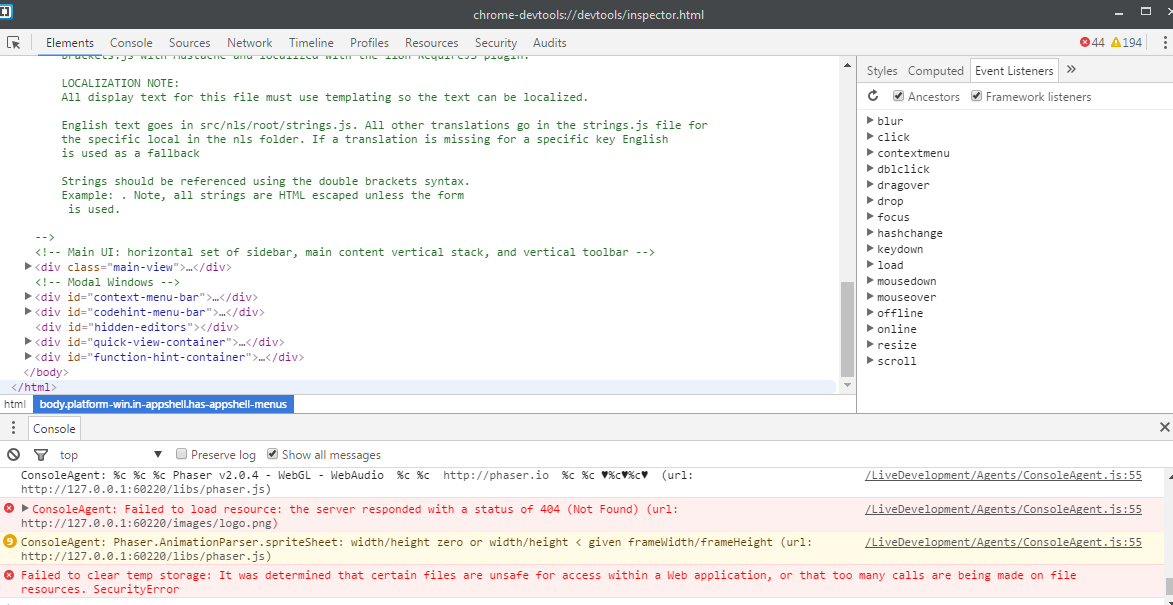Open the DevTools three-dot settings menu

tap(1164, 43)
